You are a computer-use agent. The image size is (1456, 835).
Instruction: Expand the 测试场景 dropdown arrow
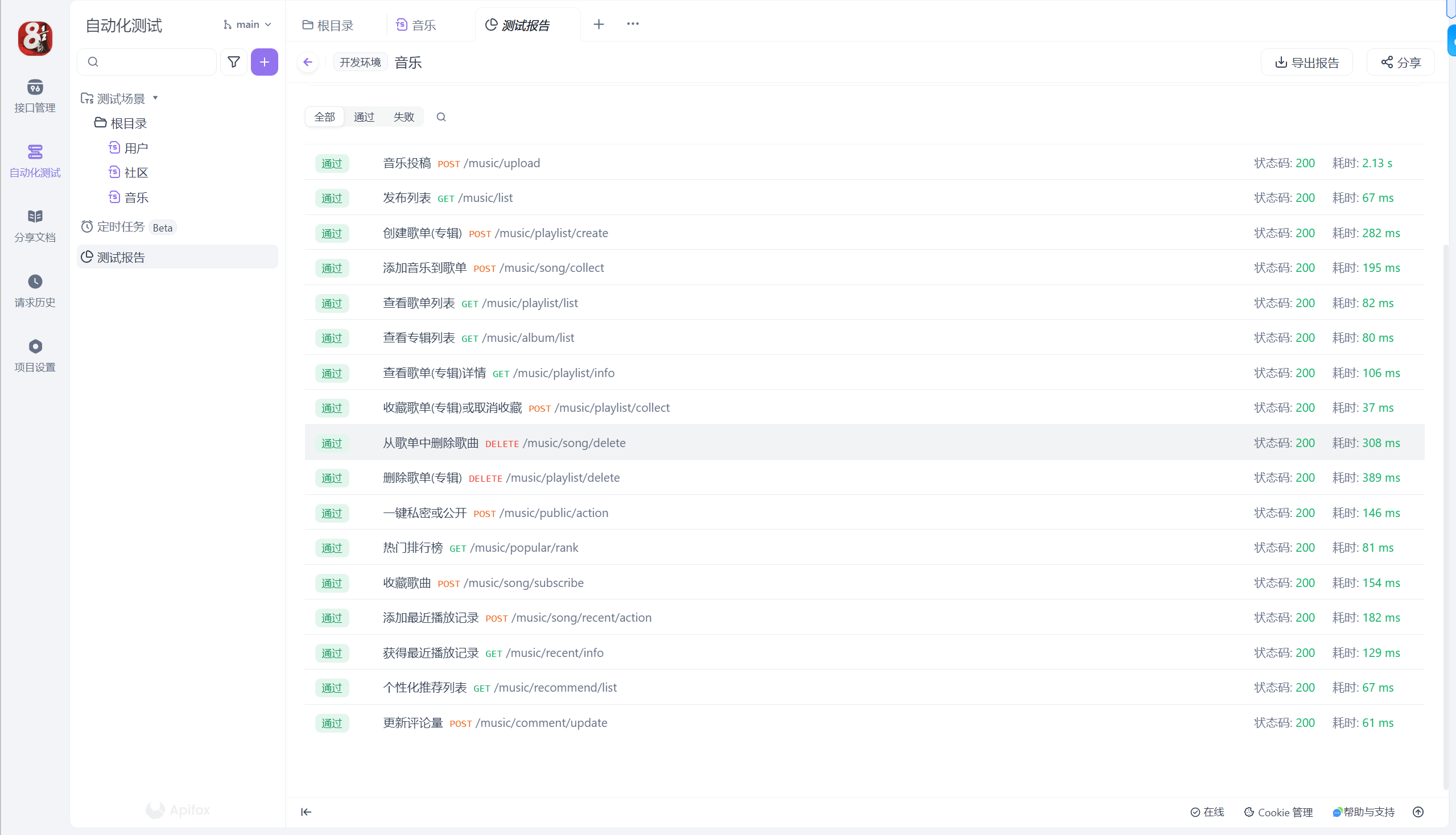click(155, 98)
